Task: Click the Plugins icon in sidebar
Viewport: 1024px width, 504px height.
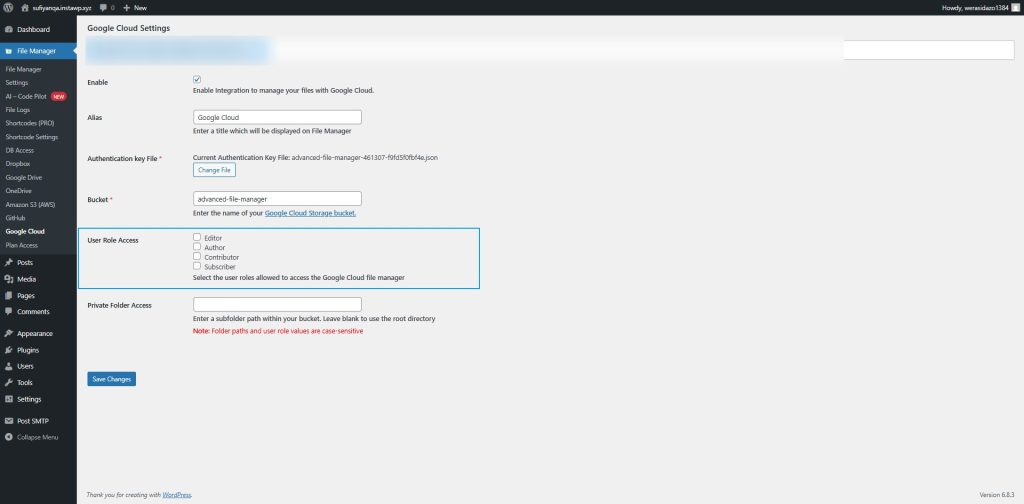Action: (x=8, y=350)
